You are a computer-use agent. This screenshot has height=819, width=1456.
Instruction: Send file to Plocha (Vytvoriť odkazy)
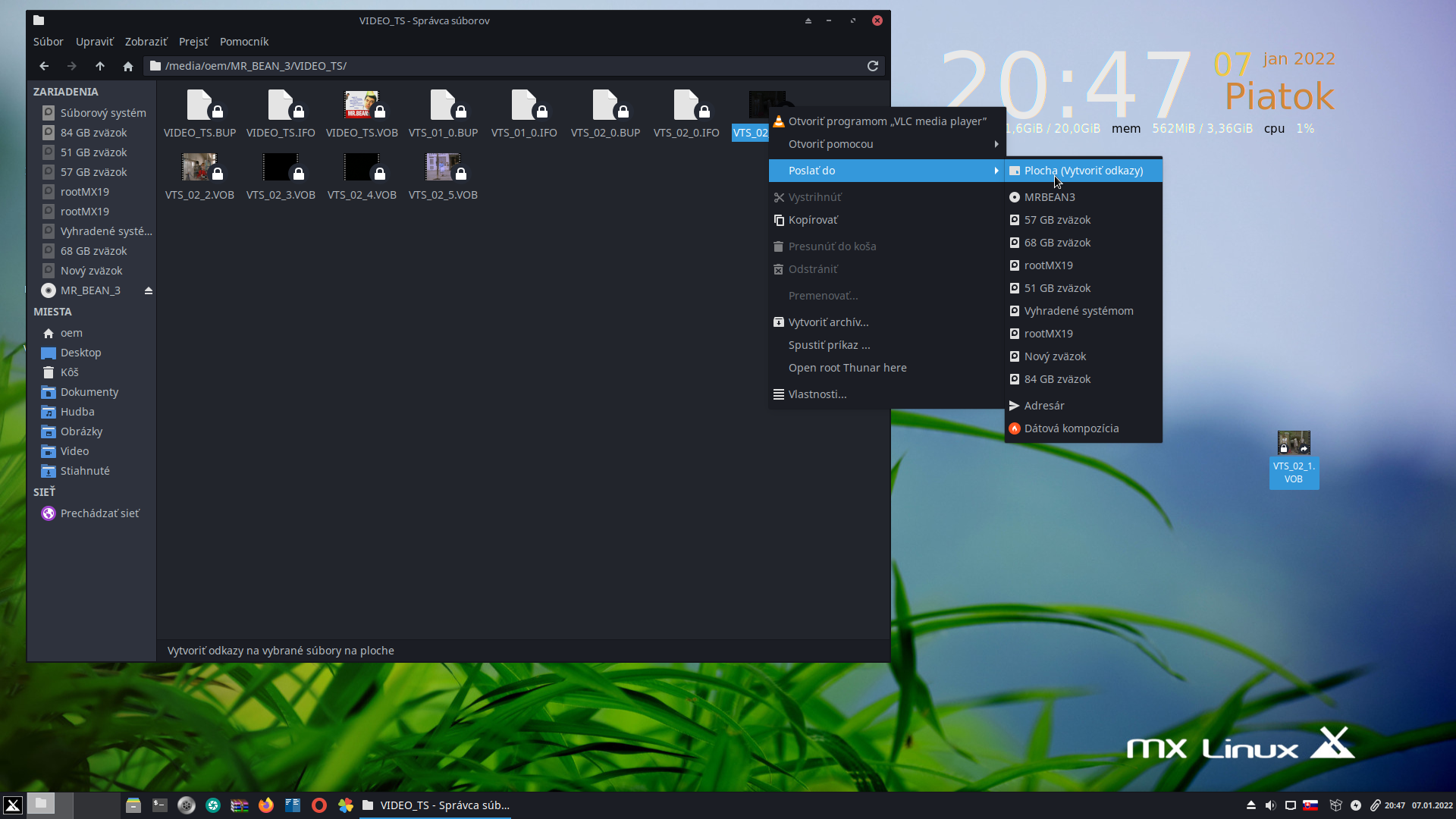click(x=1083, y=171)
